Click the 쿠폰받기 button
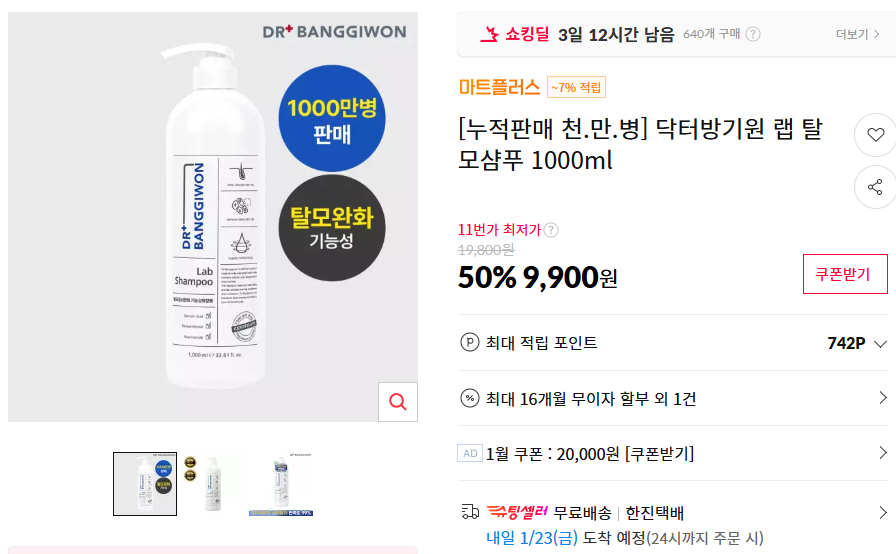 [845, 274]
